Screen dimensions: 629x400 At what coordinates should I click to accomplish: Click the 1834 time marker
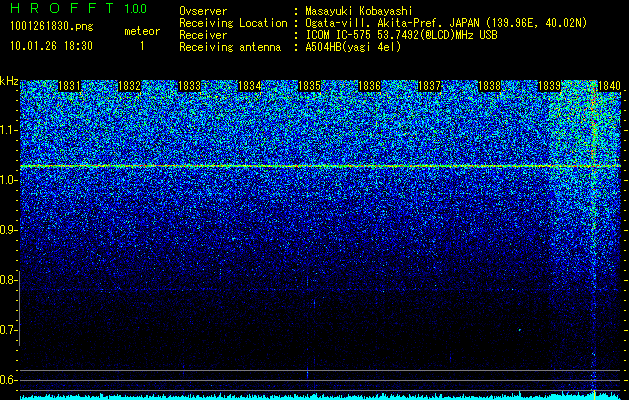point(249,86)
